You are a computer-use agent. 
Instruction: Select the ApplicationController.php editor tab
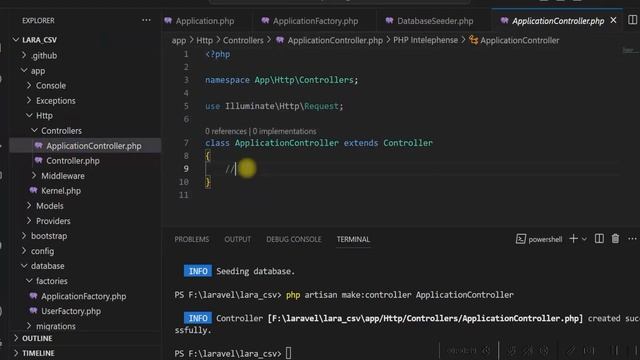coord(558,21)
